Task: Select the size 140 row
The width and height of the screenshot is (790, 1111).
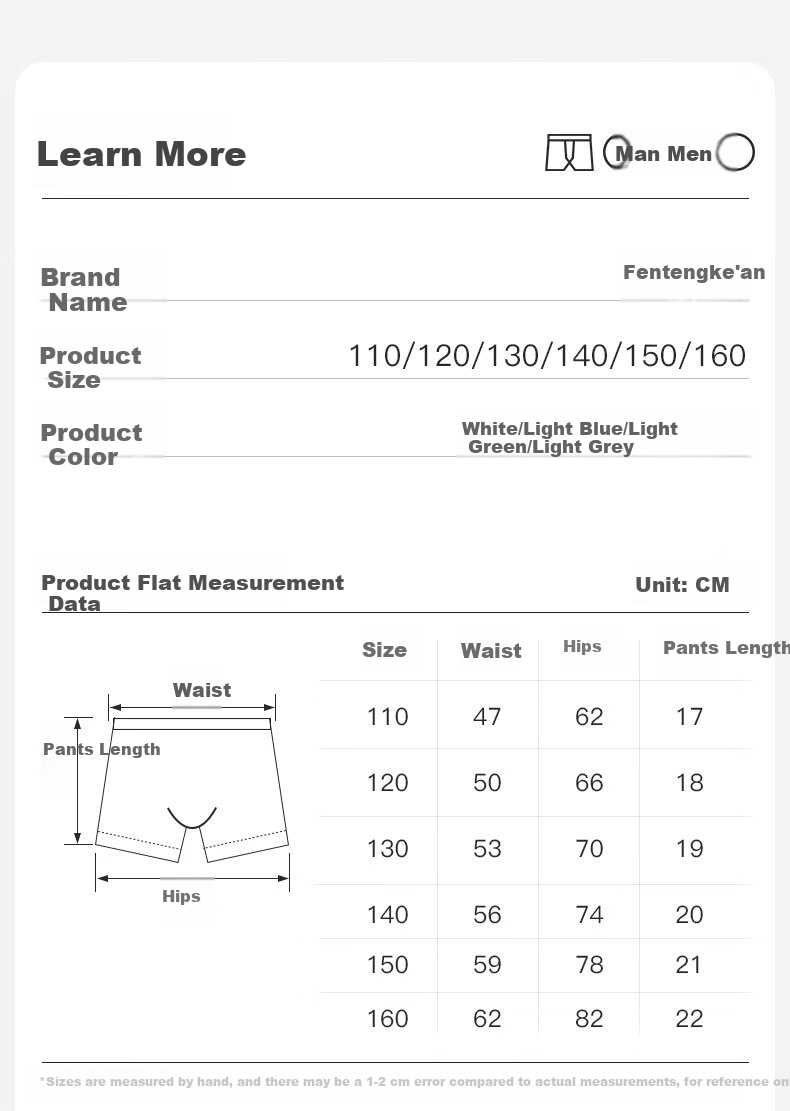Action: (x=536, y=913)
